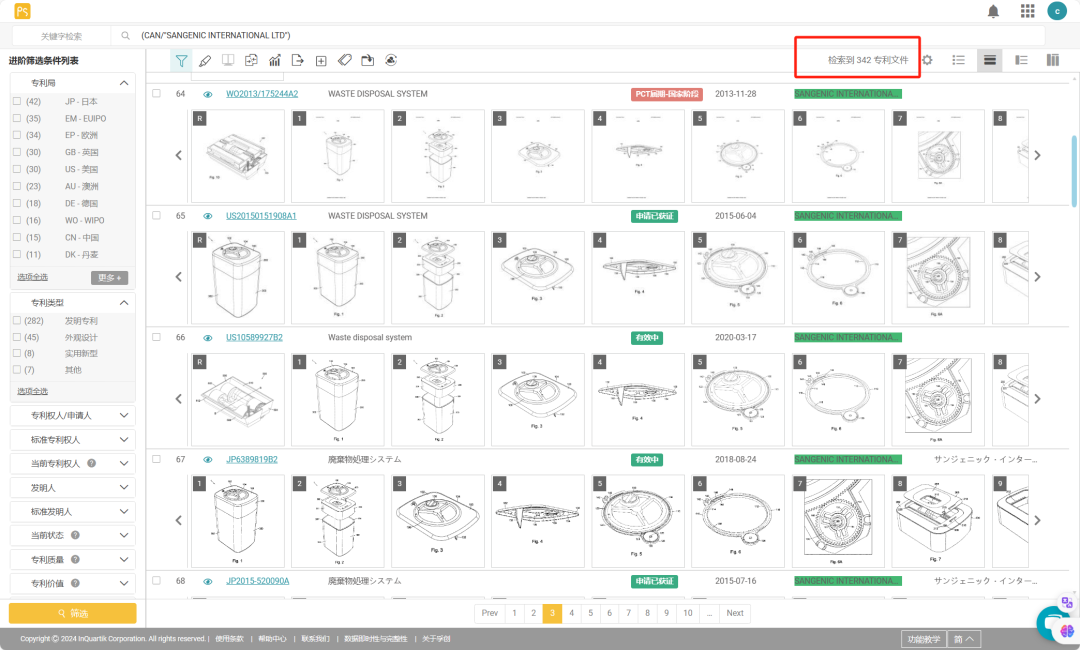The image size is (1080, 650).
Task: Click help icon next to 专利价值
Action: click(75, 583)
